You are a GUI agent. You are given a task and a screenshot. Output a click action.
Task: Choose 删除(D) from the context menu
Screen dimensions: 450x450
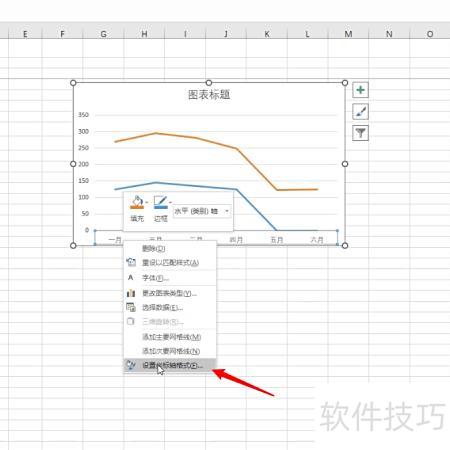(170, 248)
